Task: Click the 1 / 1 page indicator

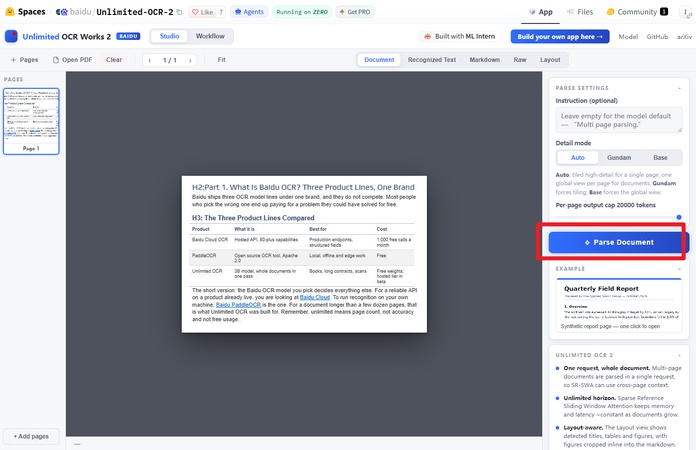Action: point(170,60)
